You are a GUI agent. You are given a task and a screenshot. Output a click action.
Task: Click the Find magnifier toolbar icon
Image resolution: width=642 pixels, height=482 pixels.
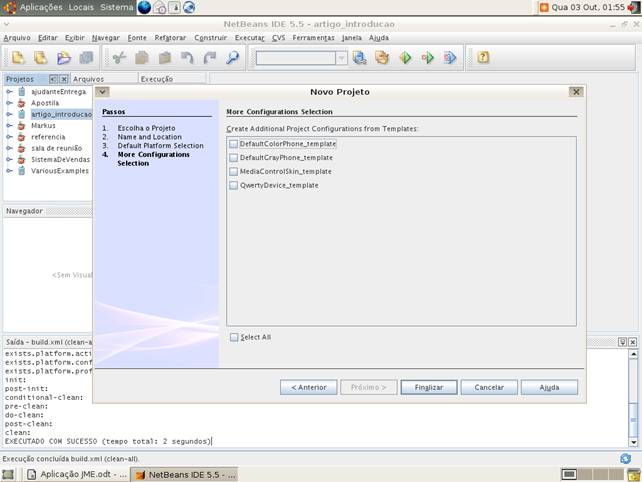click(x=232, y=58)
